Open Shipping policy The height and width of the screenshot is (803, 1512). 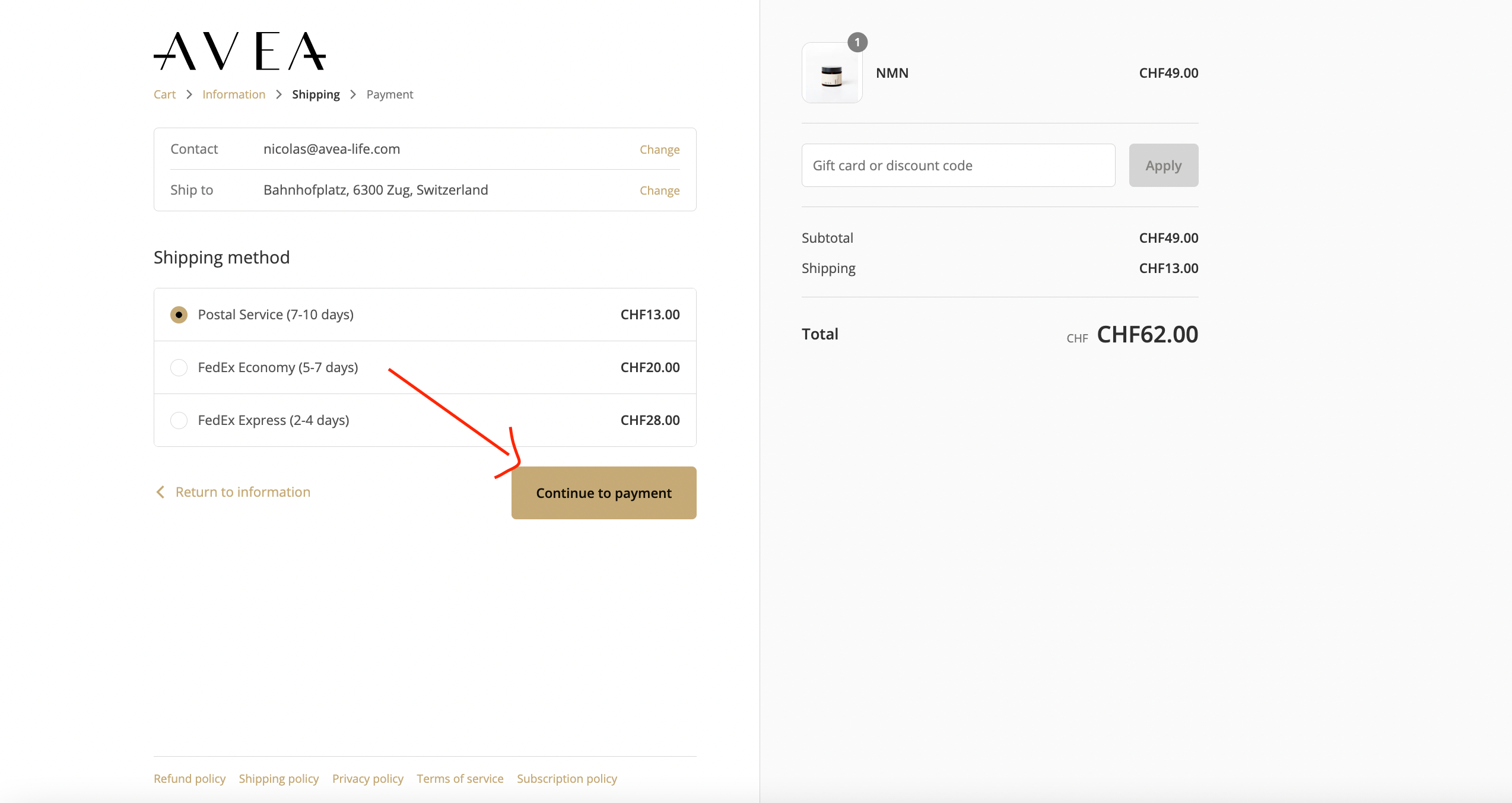pyautogui.click(x=278, y=779)
